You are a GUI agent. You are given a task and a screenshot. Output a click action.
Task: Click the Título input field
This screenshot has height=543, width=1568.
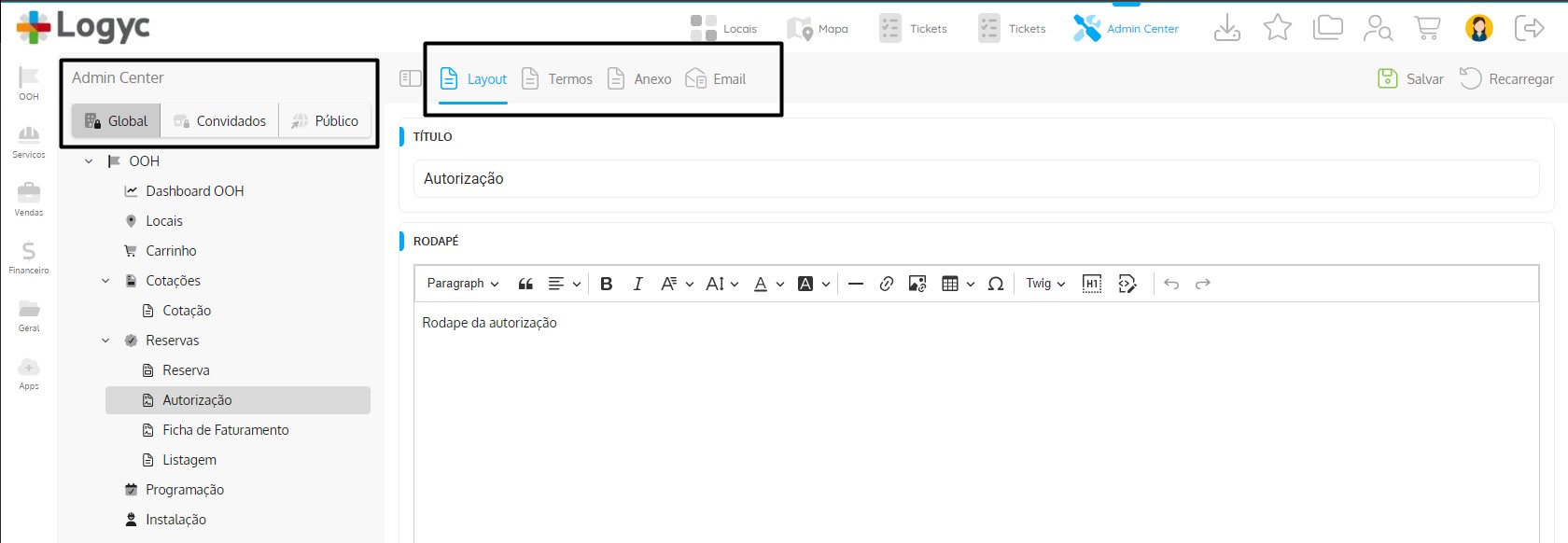tap(975, 178)
